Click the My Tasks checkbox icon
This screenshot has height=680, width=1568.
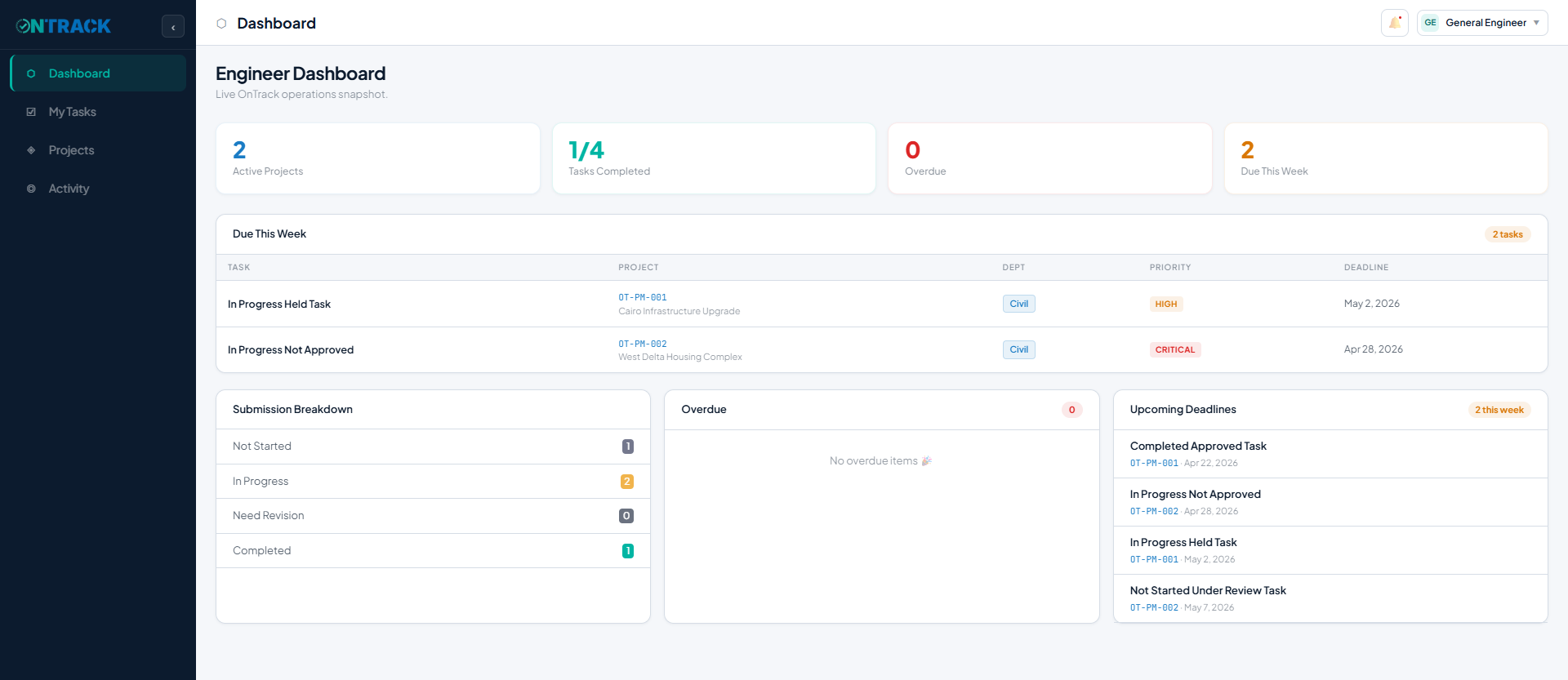(x=31, y=112)
